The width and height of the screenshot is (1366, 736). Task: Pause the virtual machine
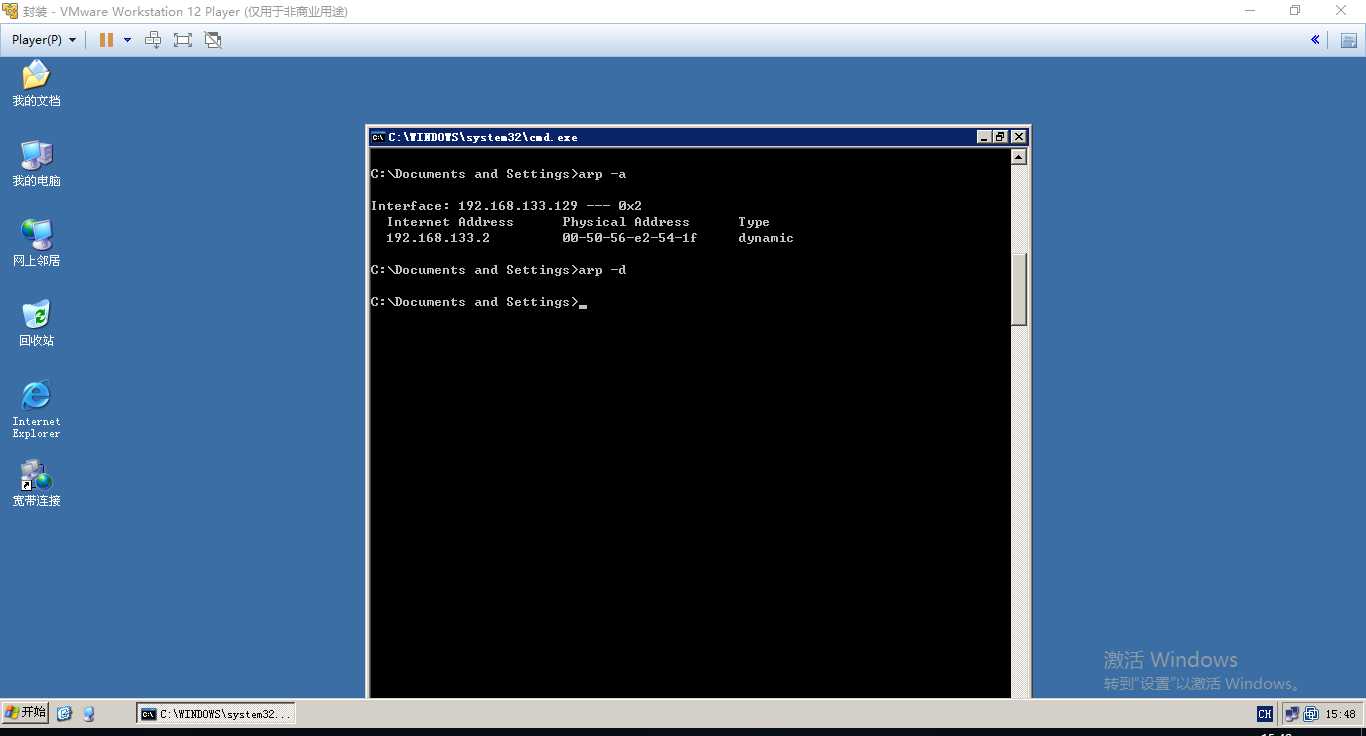coord(106,40)
